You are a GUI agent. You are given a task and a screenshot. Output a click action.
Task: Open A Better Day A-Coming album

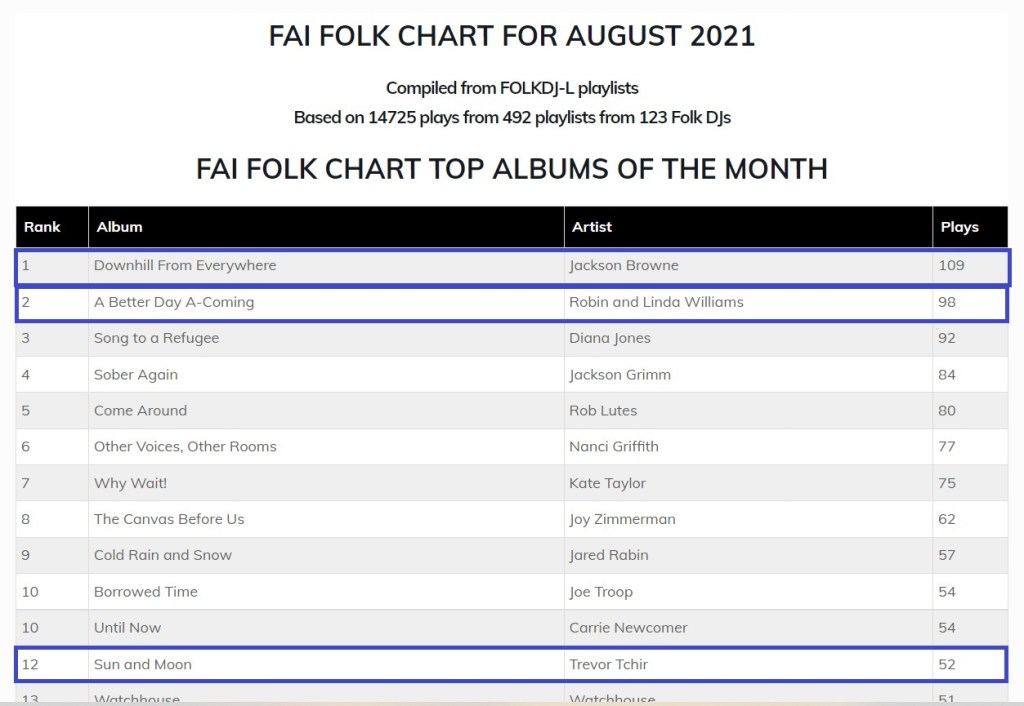point(174,302)
